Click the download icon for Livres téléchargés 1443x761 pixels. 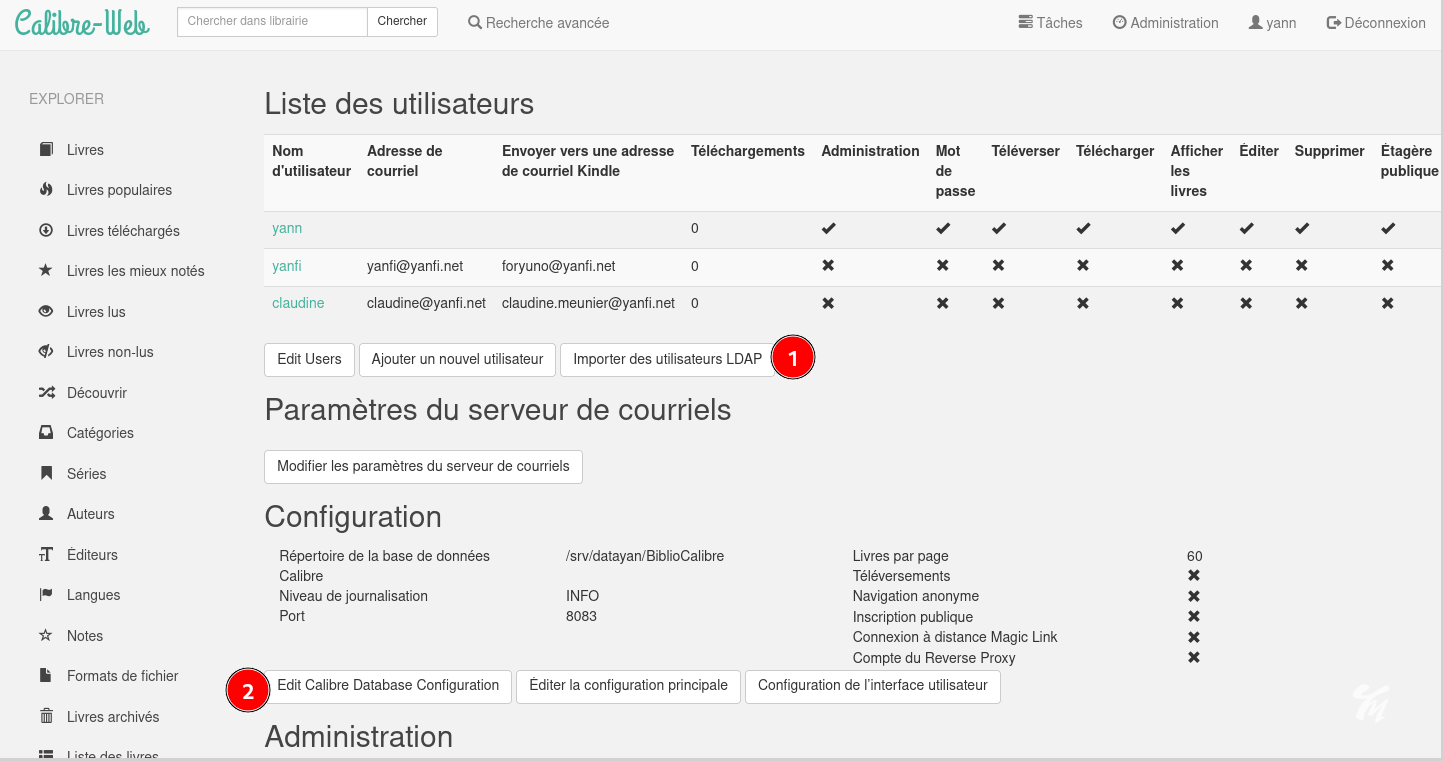46,231
